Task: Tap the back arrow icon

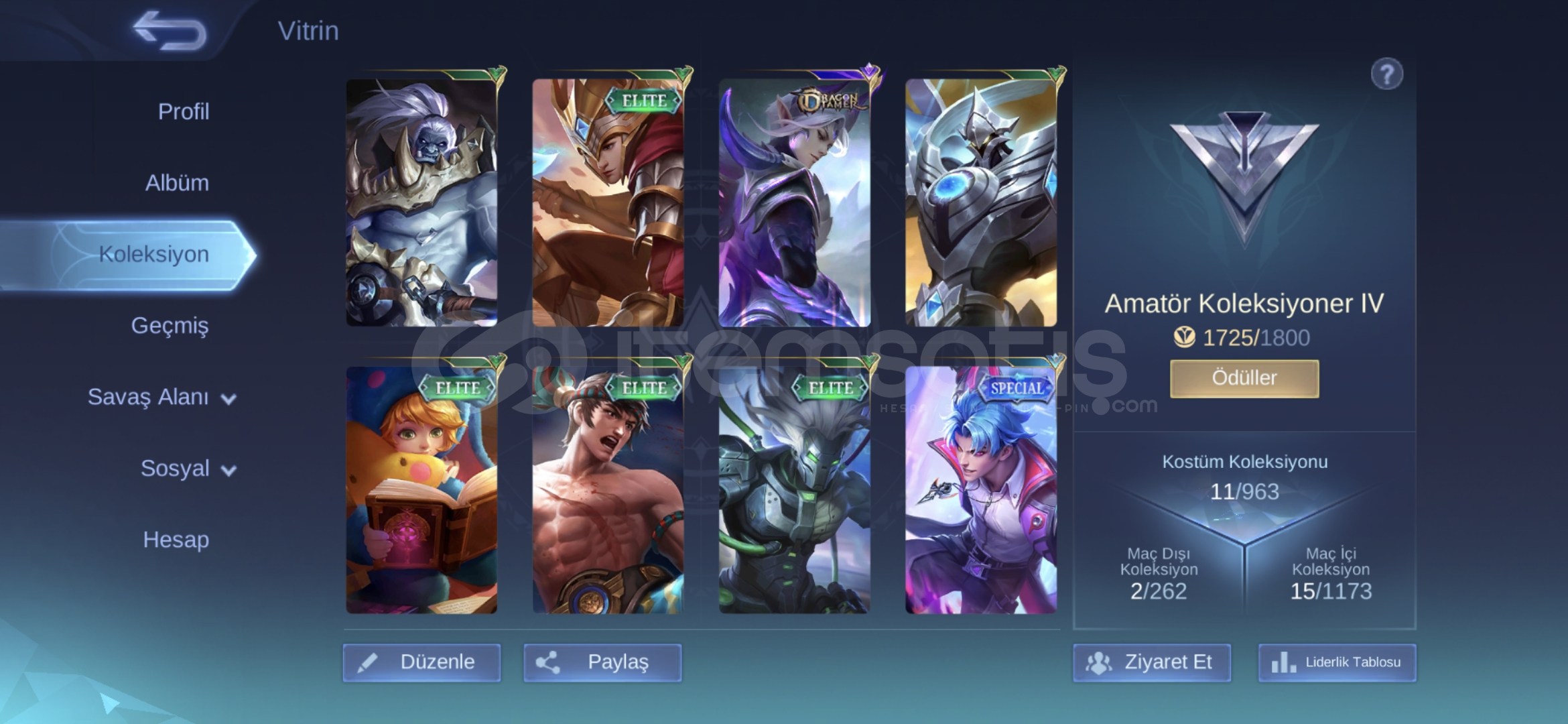Action: 170,30
